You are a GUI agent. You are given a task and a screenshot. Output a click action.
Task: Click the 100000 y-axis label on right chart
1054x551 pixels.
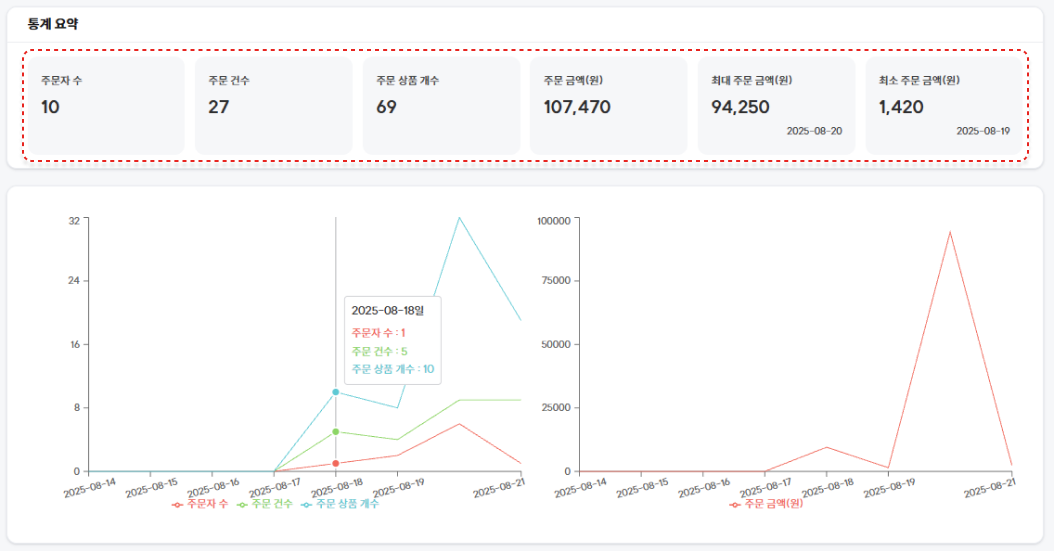coord(553,219)
